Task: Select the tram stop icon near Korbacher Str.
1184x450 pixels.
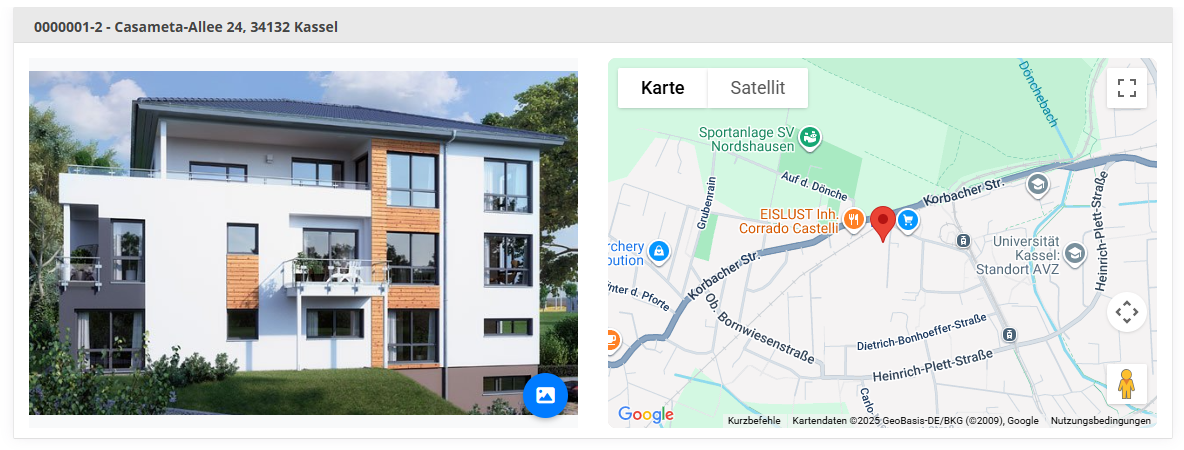Action: (x=963, y=240)
